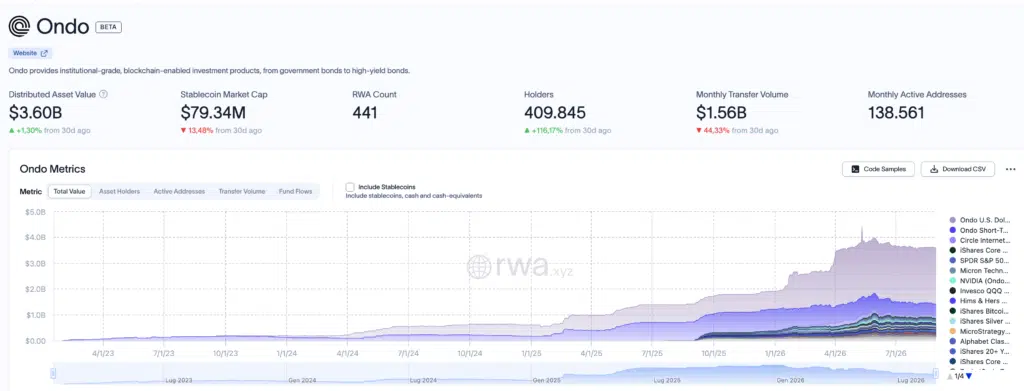Switch to the Transfer Volume tab
The height and width of the screenshot is (391, 1024).
(x=242, y=191)
